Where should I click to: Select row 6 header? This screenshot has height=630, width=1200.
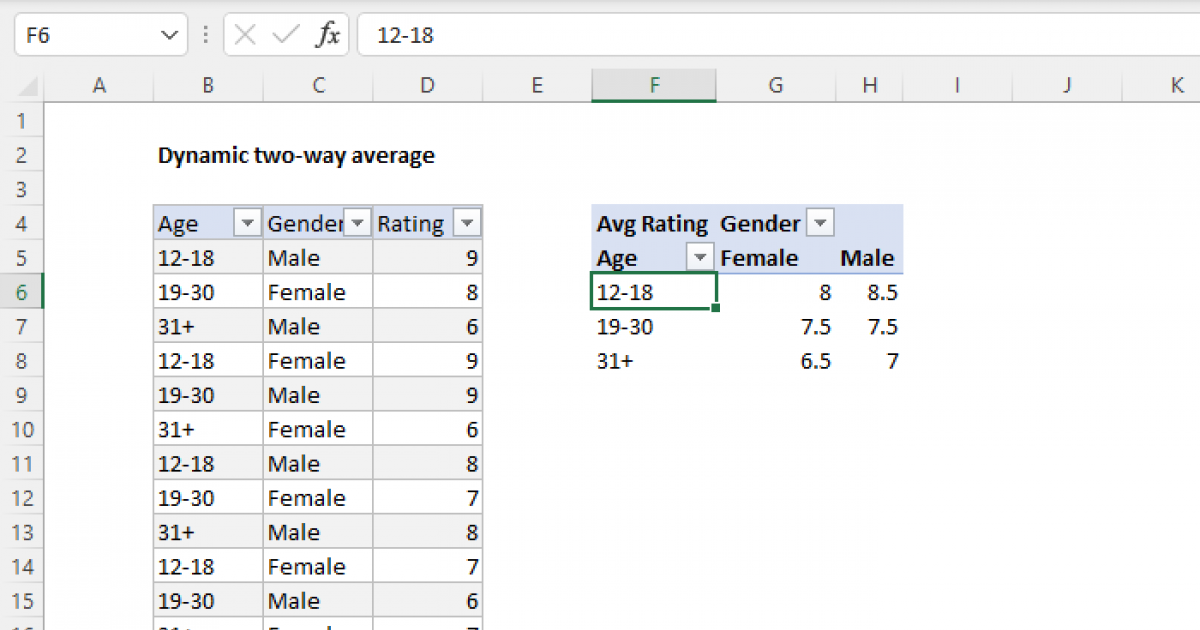point(23,291)
